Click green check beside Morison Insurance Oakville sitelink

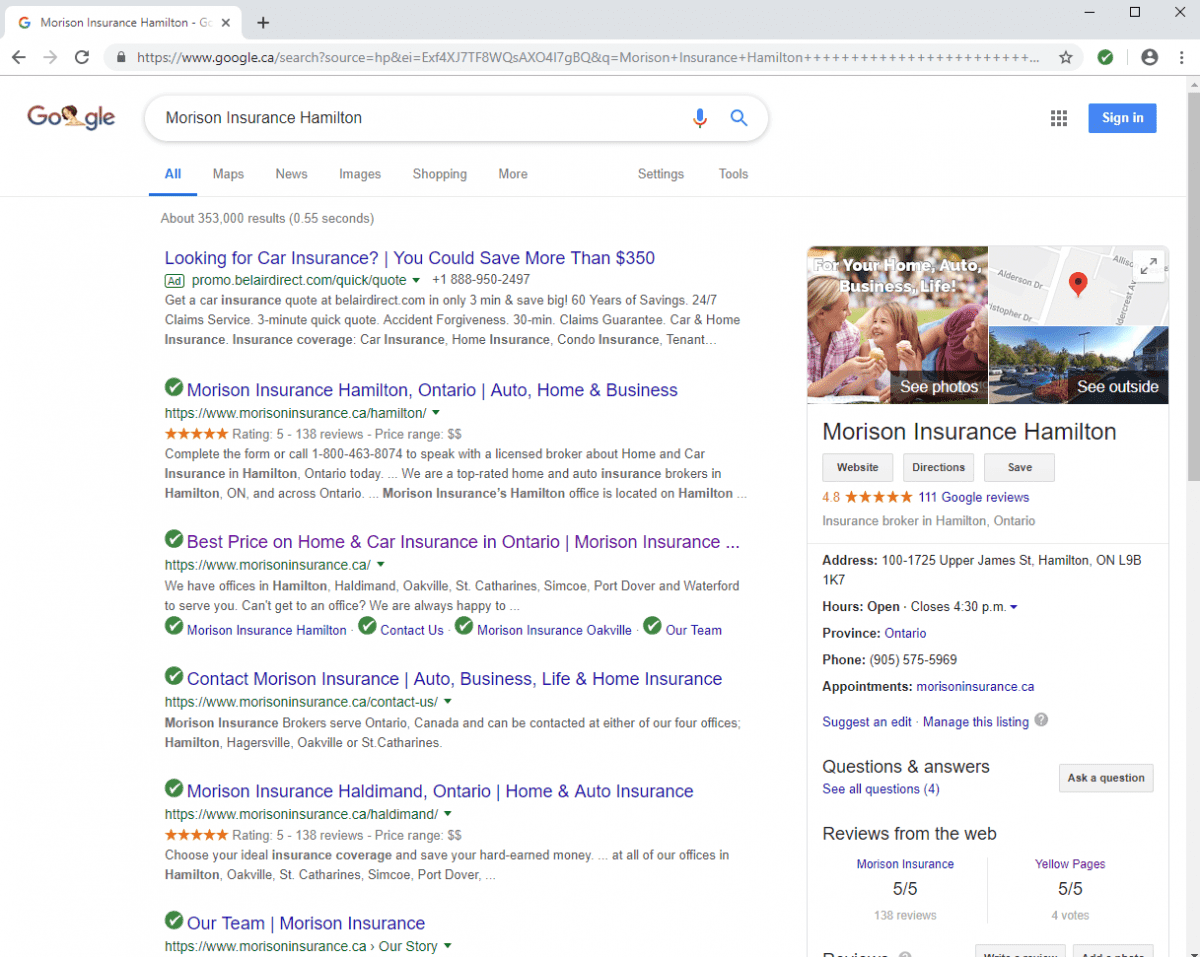click(x=464, y=627)
